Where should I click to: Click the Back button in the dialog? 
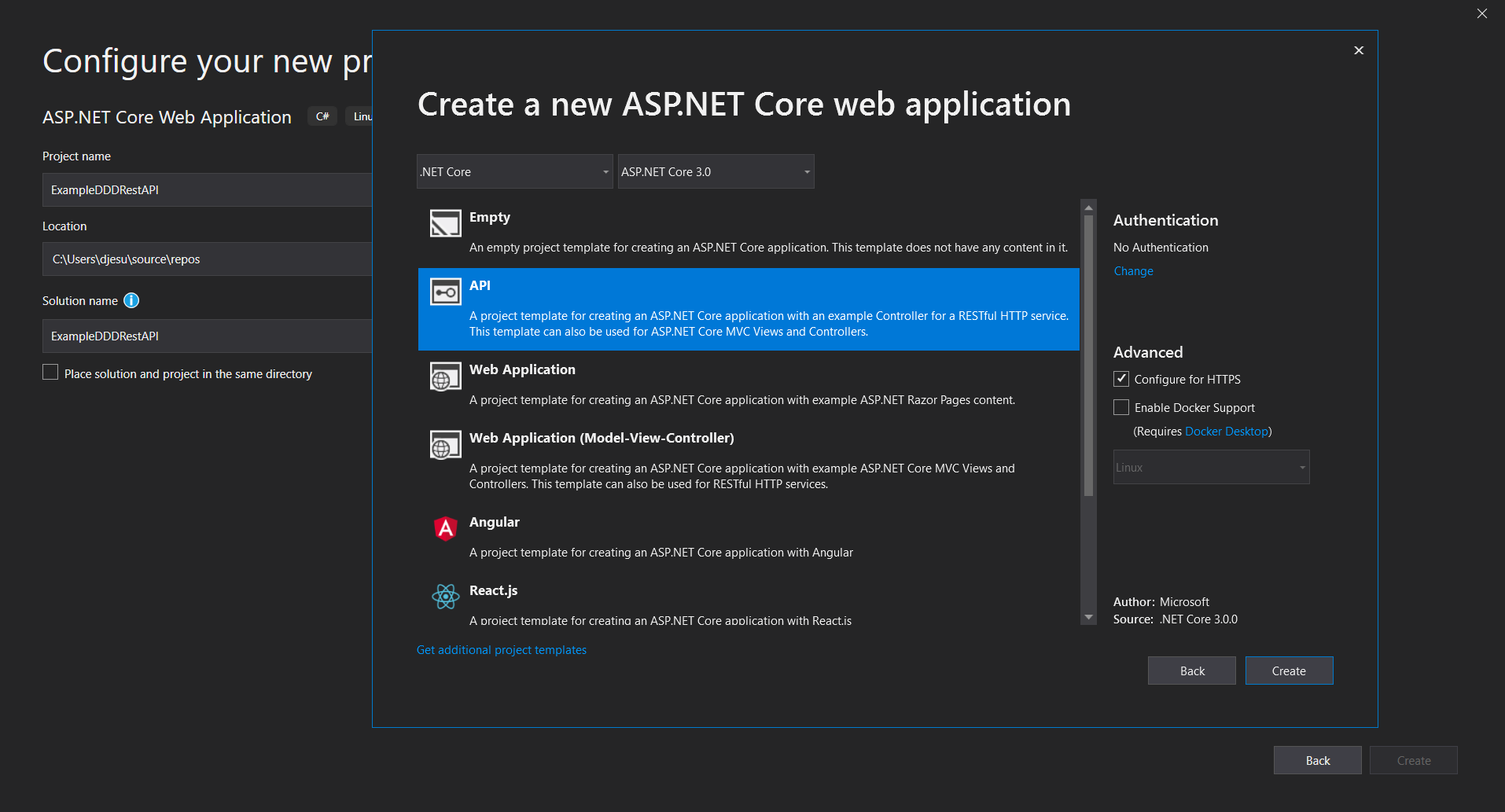1191,671
